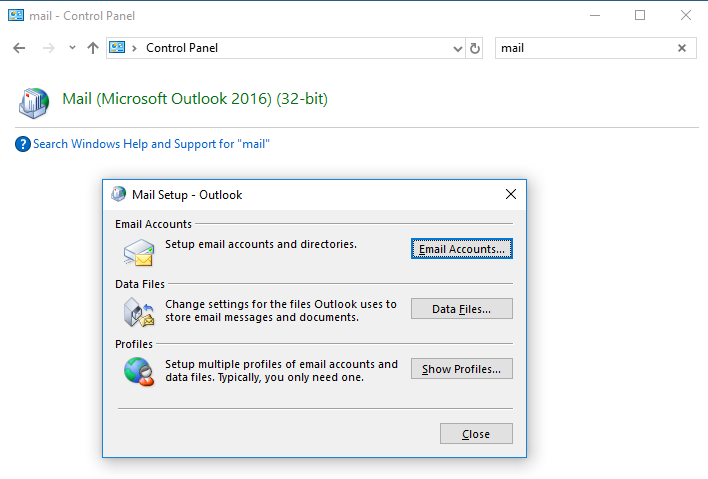
Task: Expand the breadcrumb chevron before Control Panel
Action: 134,48
